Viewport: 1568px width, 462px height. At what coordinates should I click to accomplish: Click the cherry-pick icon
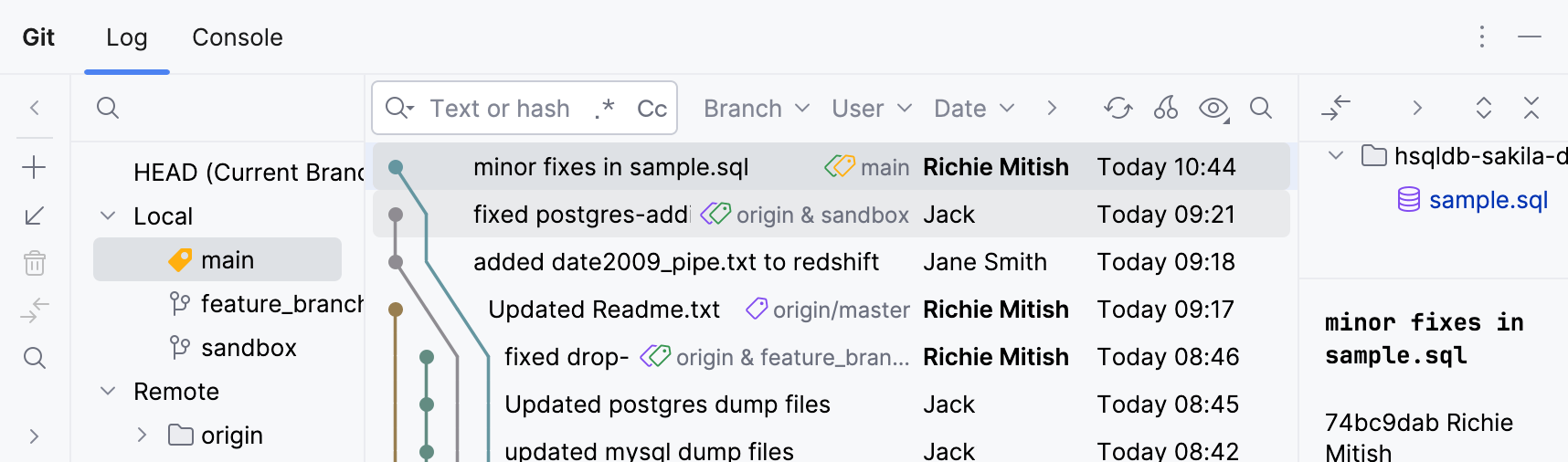[x=1165, y=109]
